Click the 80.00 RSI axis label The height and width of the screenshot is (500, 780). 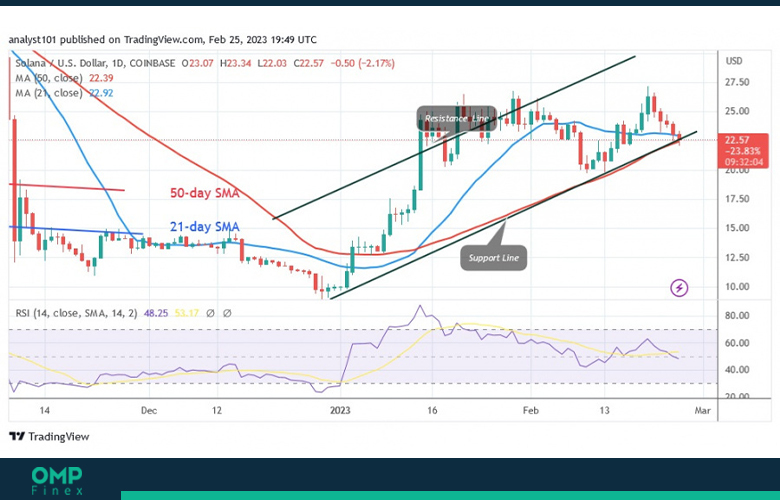point(737,315)
